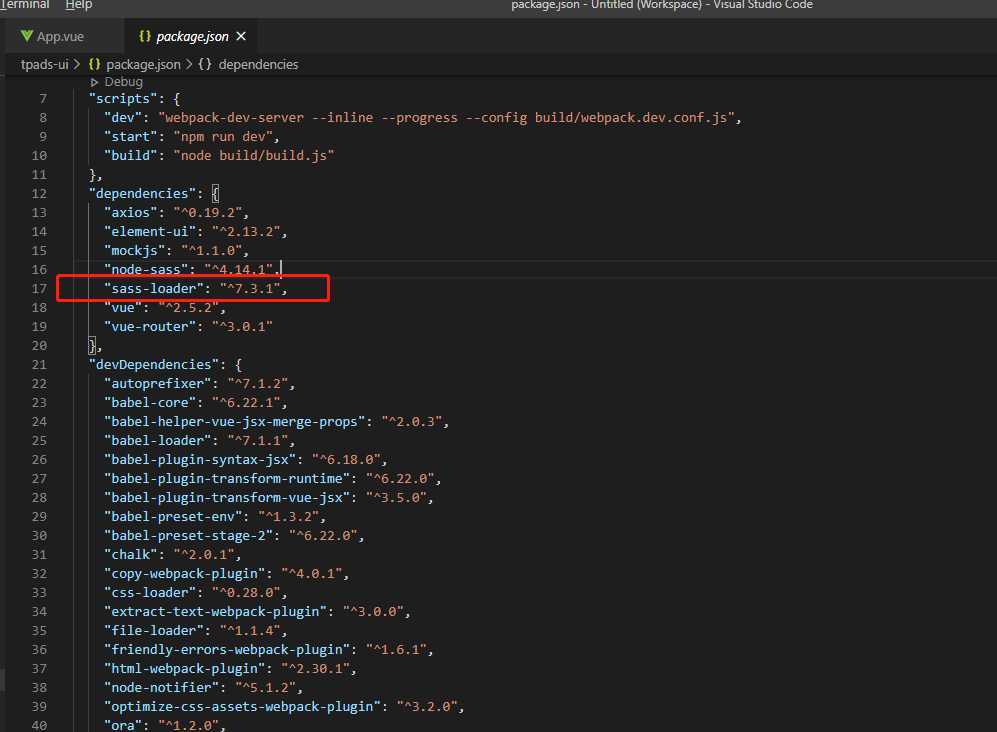This screenshot has height=732, width=997.
Task: Click the "babel-plugin-transform-runtime" key
Action: pos(226,479)
